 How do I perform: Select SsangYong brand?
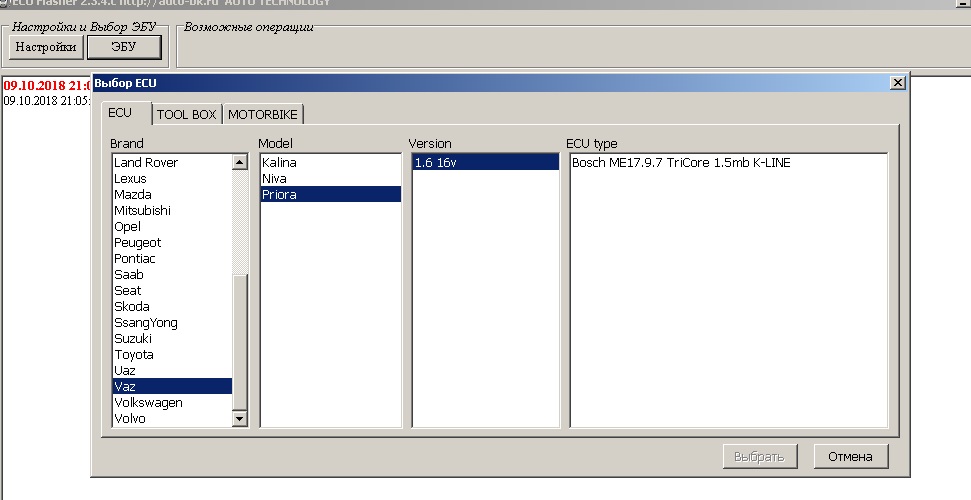pyautogui.click(x=172, y=323)
